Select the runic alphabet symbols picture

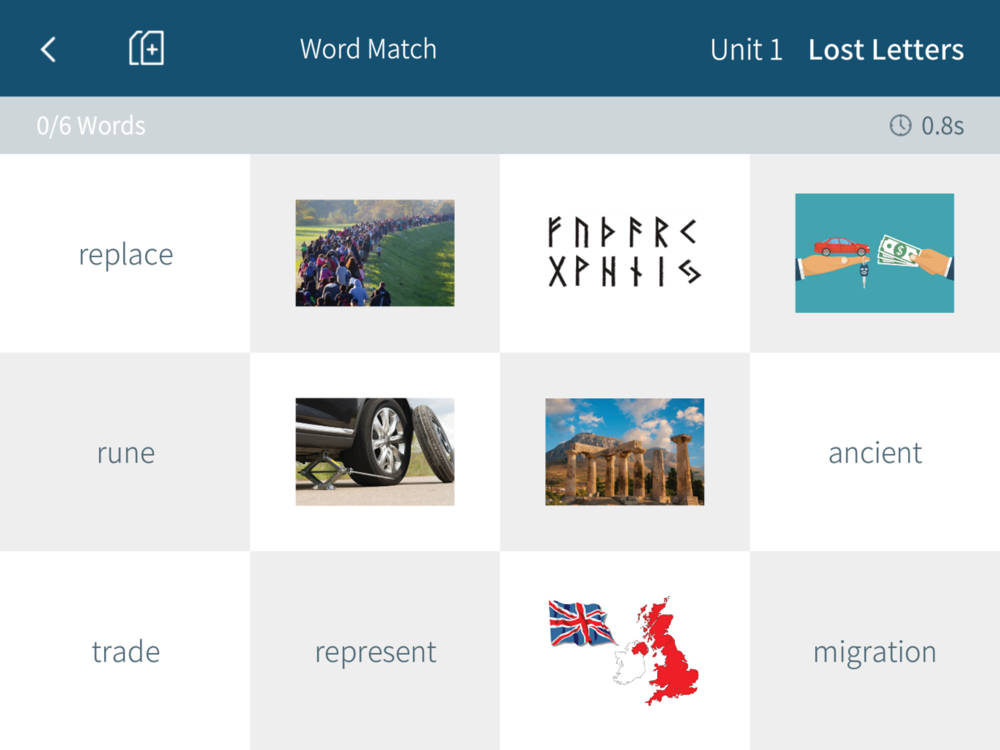click(625, 253)
